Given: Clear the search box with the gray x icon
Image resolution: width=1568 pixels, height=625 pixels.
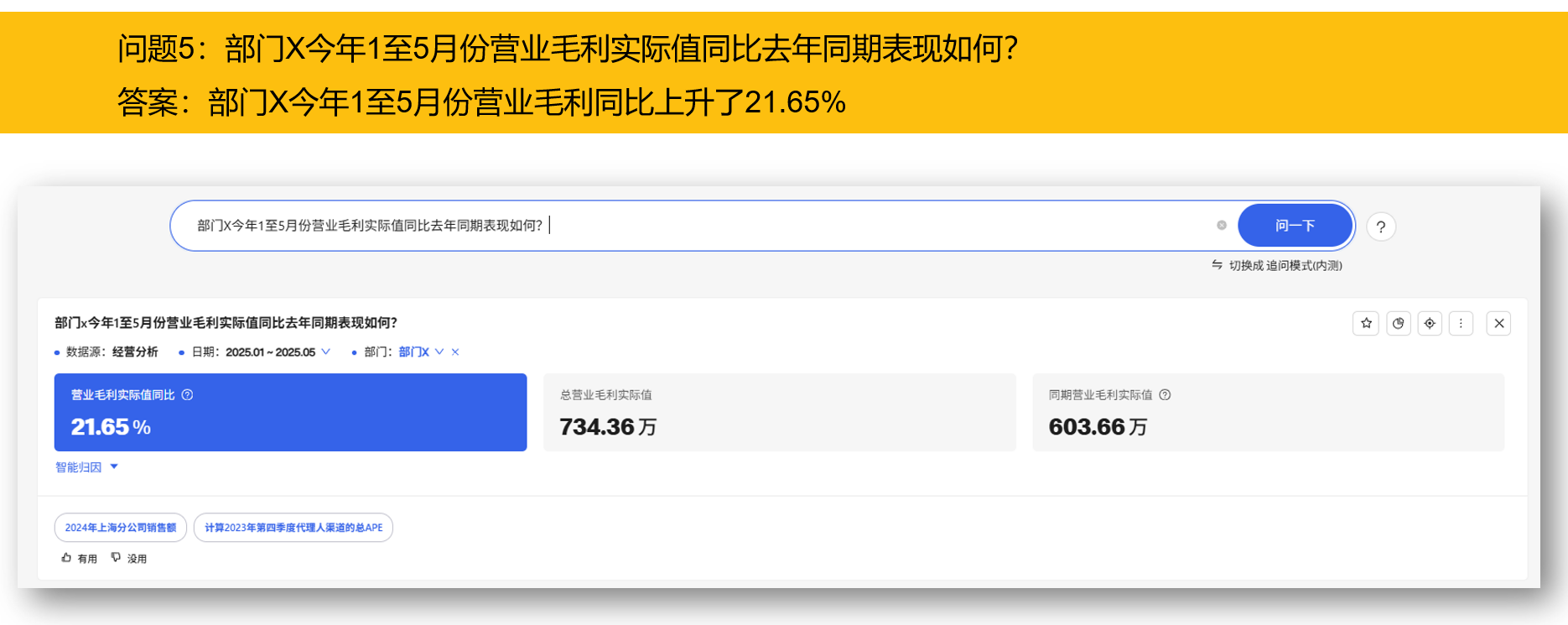Looking at the screenshot, I should pos(1222,225).
